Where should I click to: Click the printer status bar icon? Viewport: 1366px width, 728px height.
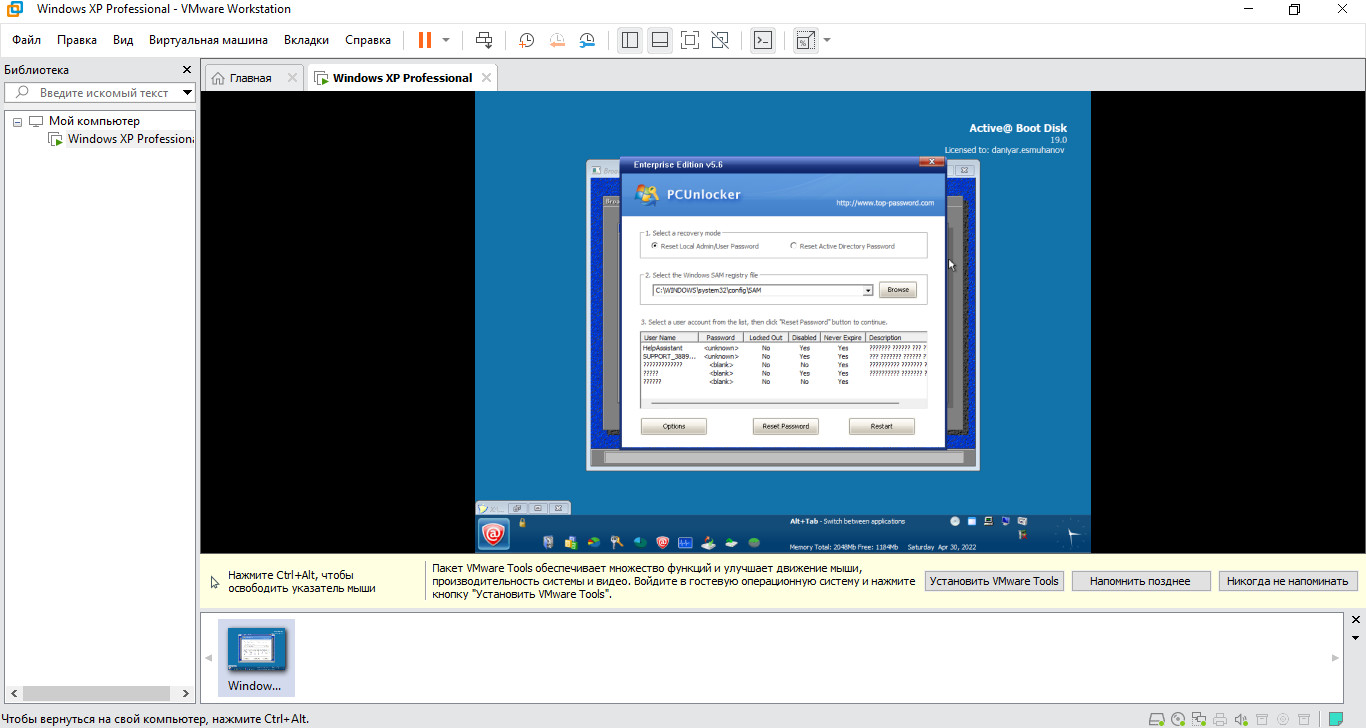(x=1220, y=718)
